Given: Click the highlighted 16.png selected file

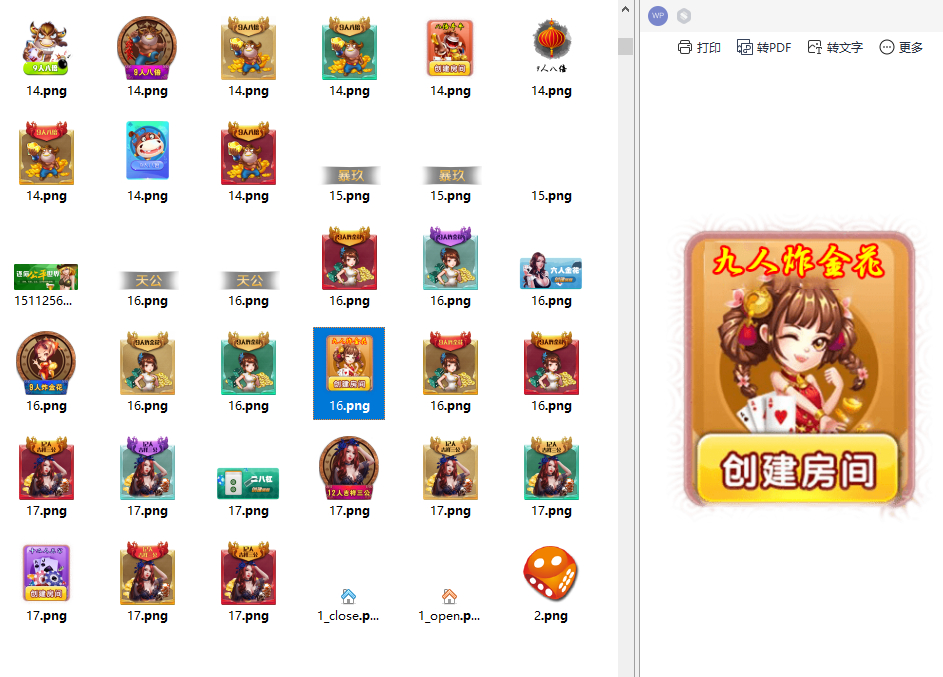Looking at the screenshot, I should point(349,373).
